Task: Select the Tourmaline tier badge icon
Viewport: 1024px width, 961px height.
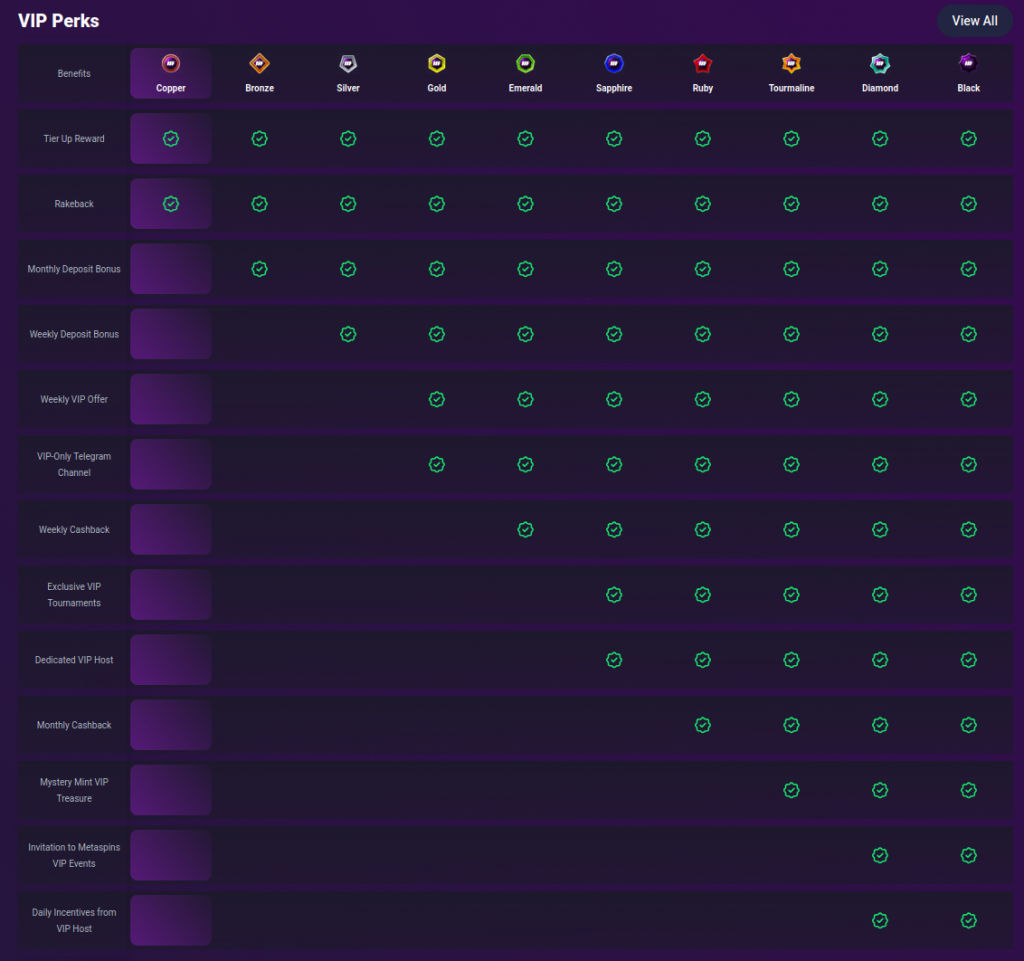Action: pyautogui.click(x=791, y=64)
